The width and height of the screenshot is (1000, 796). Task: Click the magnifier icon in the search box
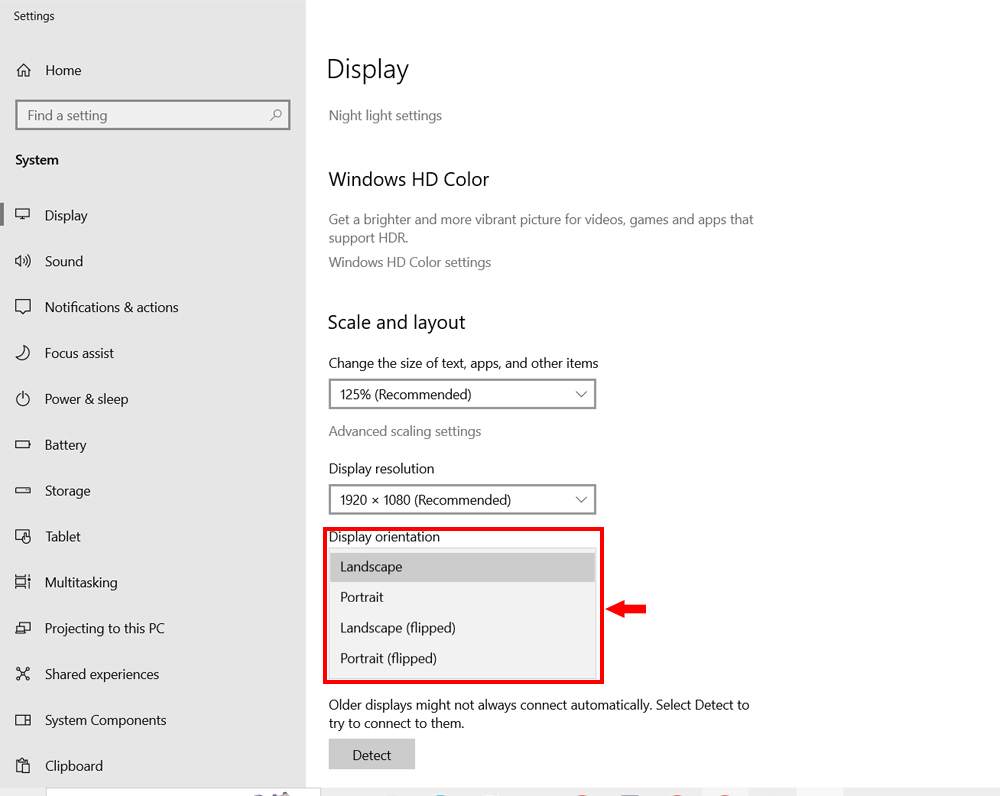276,116
